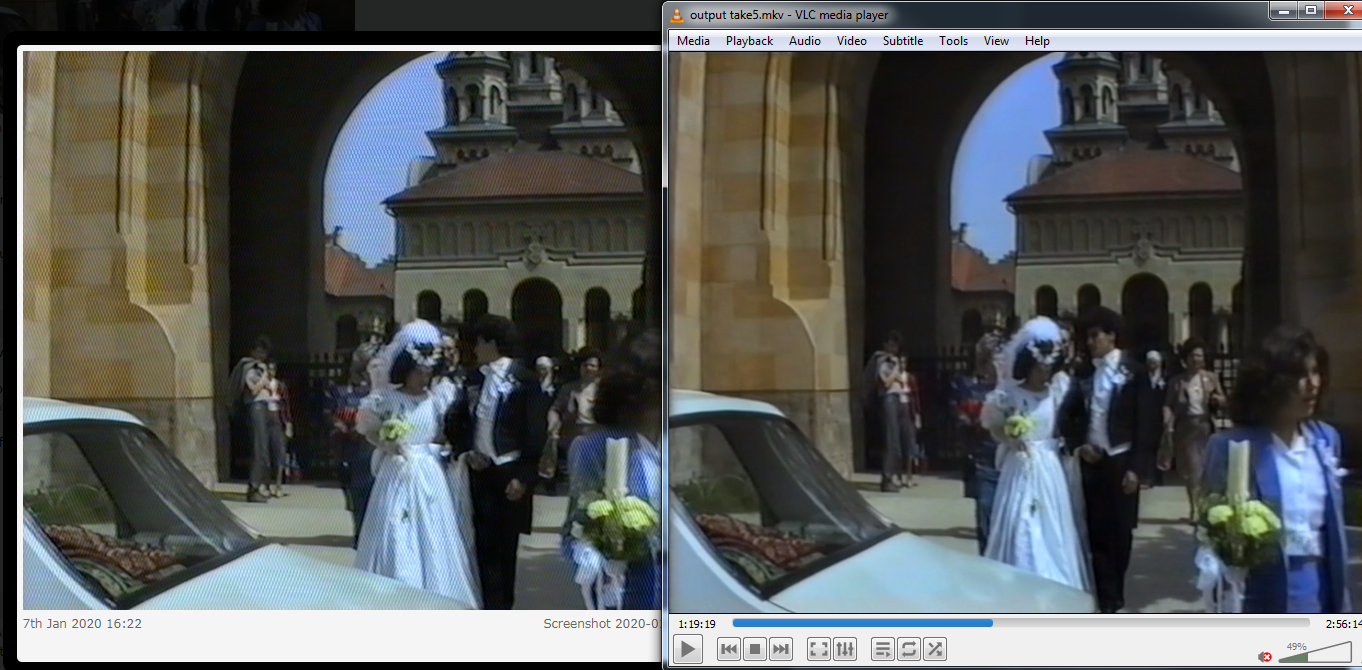Viewport: 1362px width, 670px height.
Task: Click the VLC video playback area
Action: pyautogui.click(x=1015, y=332)
